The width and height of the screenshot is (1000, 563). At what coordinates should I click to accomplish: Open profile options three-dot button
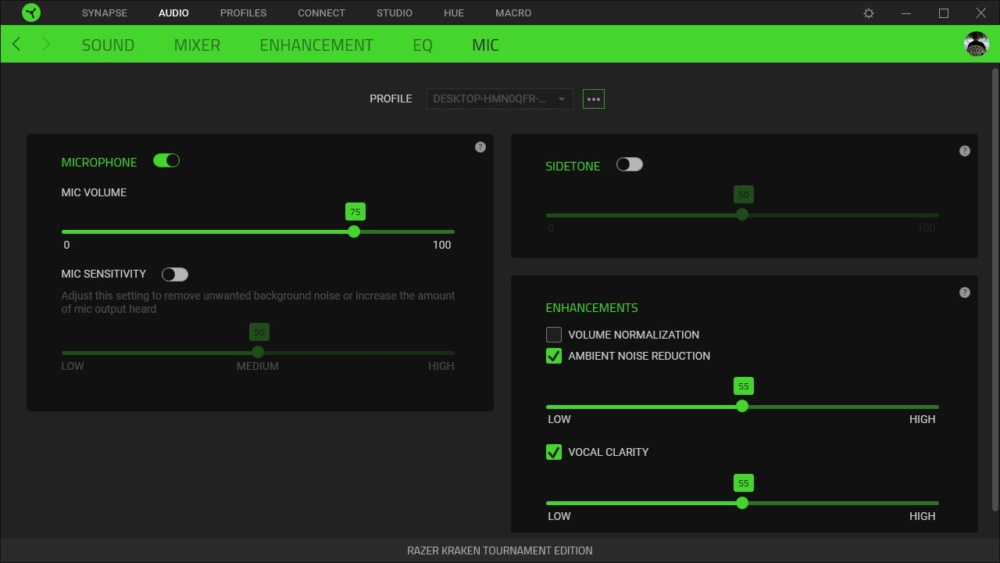tap(593, 99)
